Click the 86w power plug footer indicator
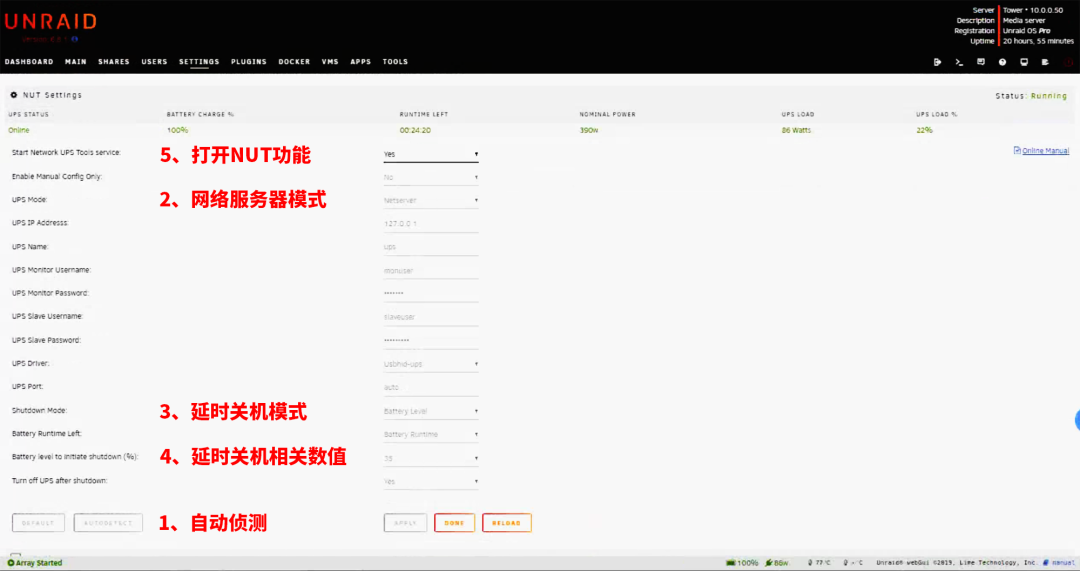 tap(777, 563)
